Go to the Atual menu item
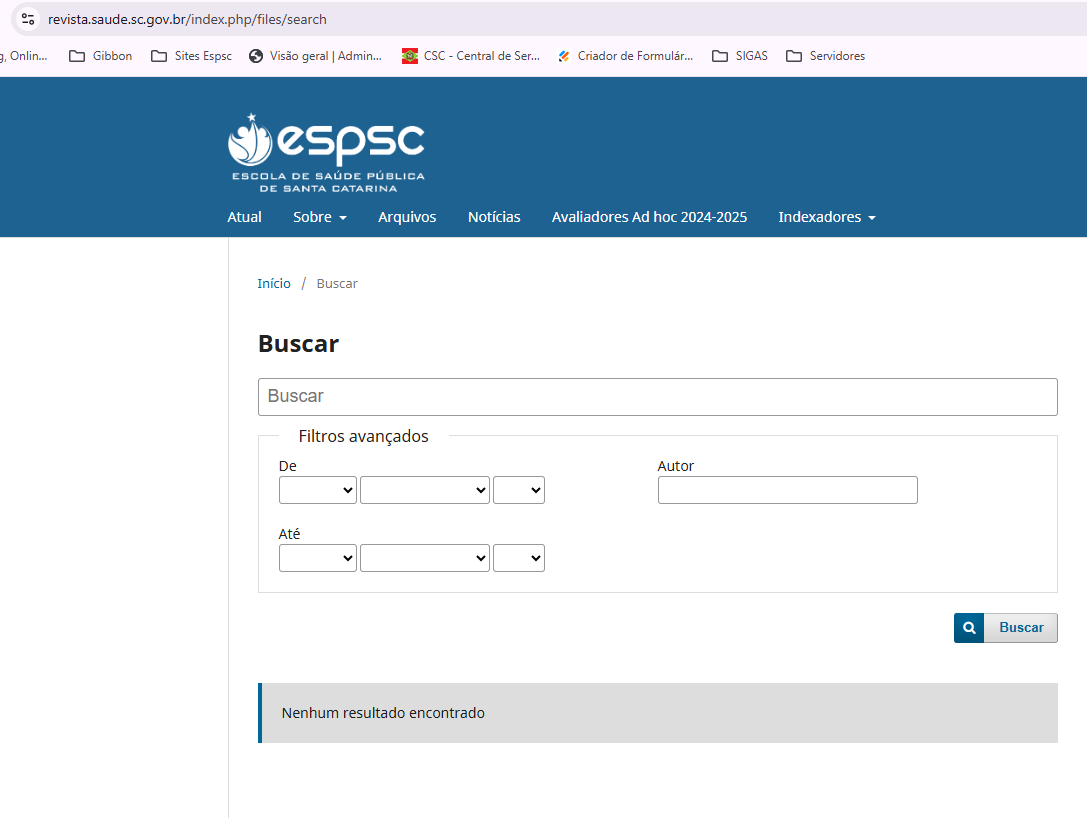 click(x=244, y=217)
